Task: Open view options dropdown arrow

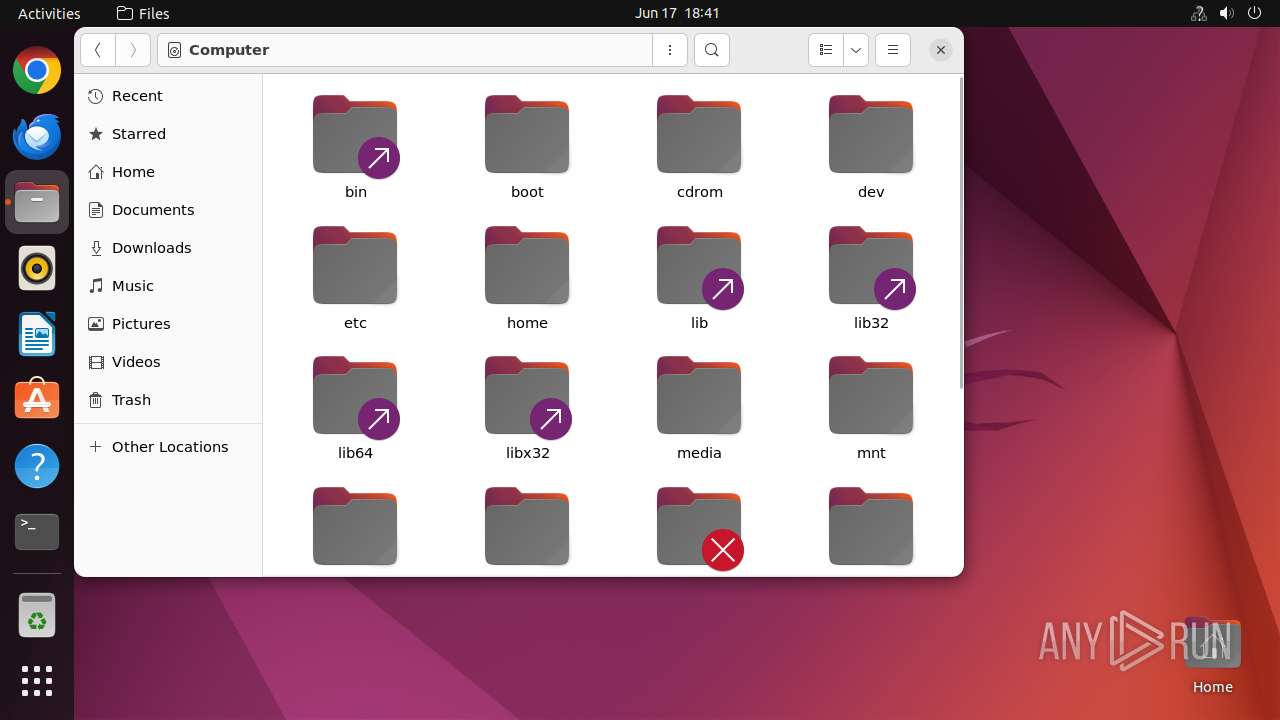Action: point(856,50)
